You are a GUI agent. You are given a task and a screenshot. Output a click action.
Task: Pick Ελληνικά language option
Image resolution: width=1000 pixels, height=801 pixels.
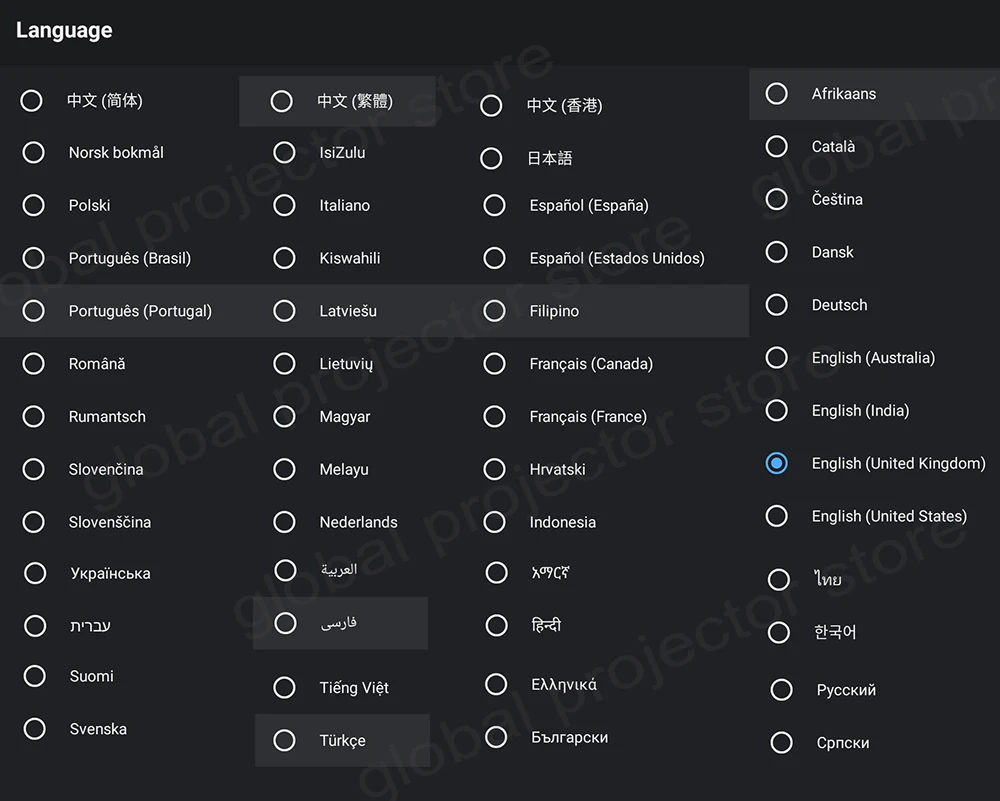click(496, 684)
